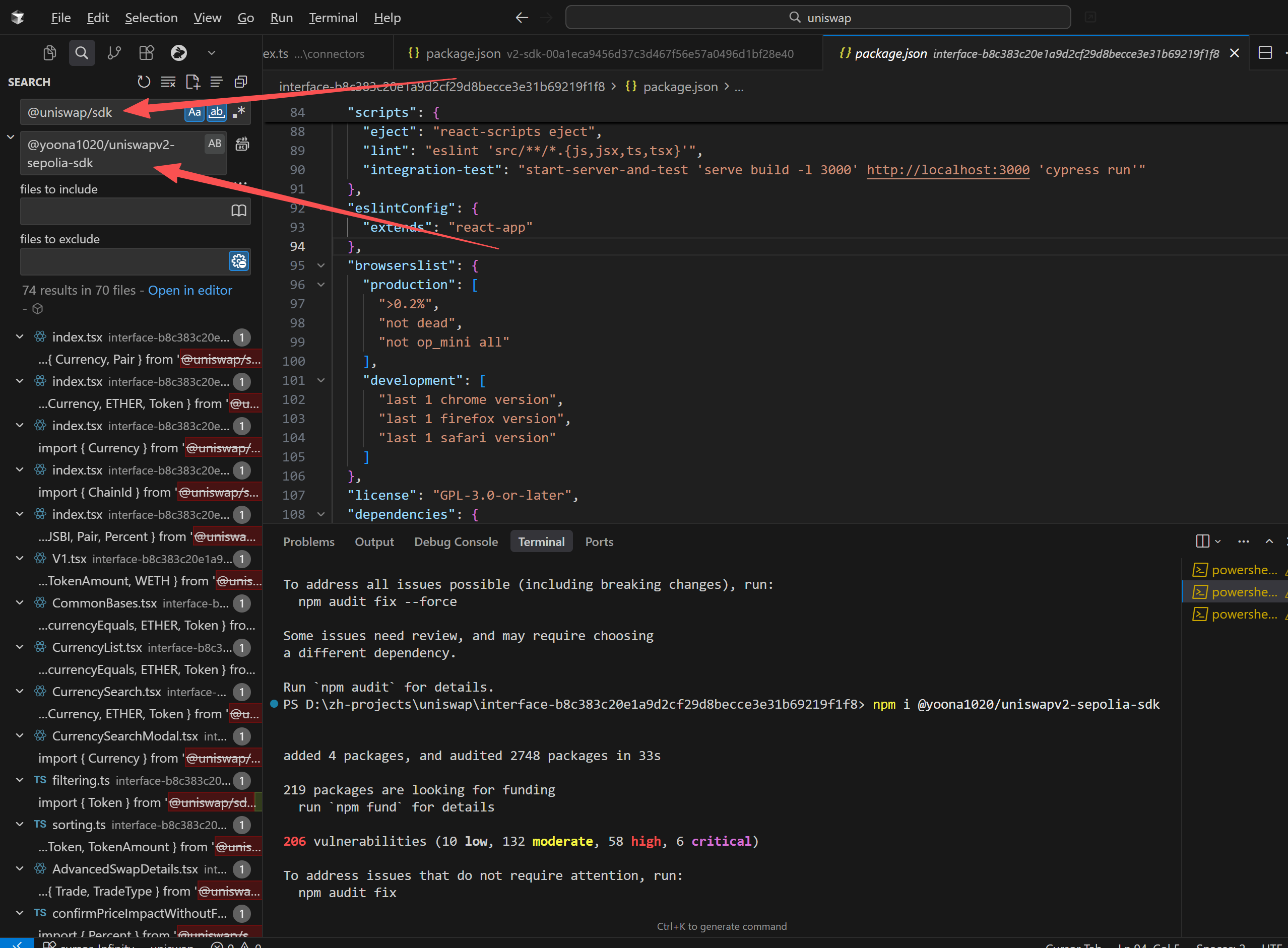
Task: Toggle Use Regular Expression option
Action: (239, 112)
